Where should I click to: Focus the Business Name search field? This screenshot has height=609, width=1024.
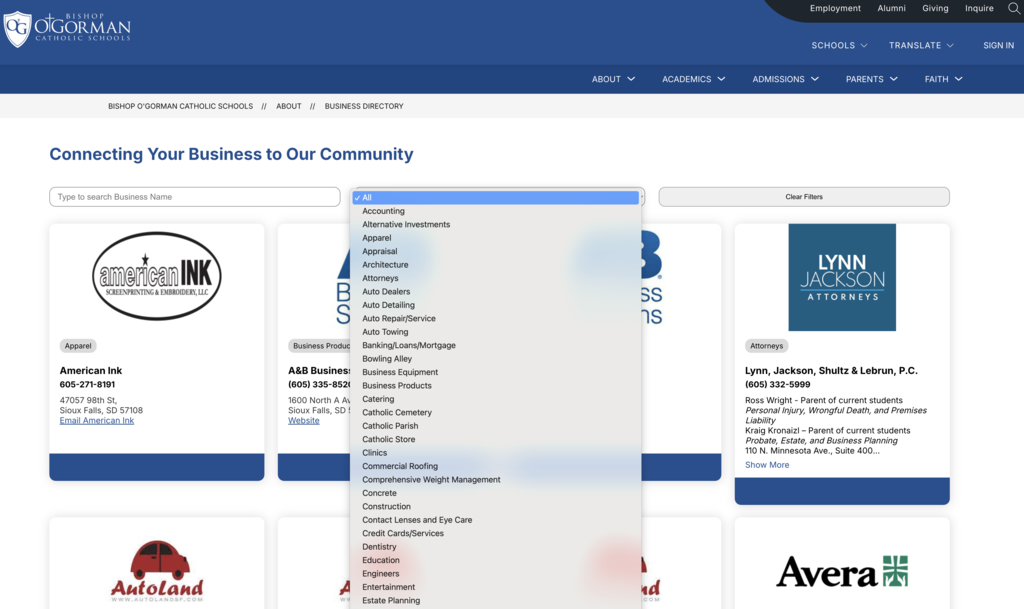click(x=195, y=197)
